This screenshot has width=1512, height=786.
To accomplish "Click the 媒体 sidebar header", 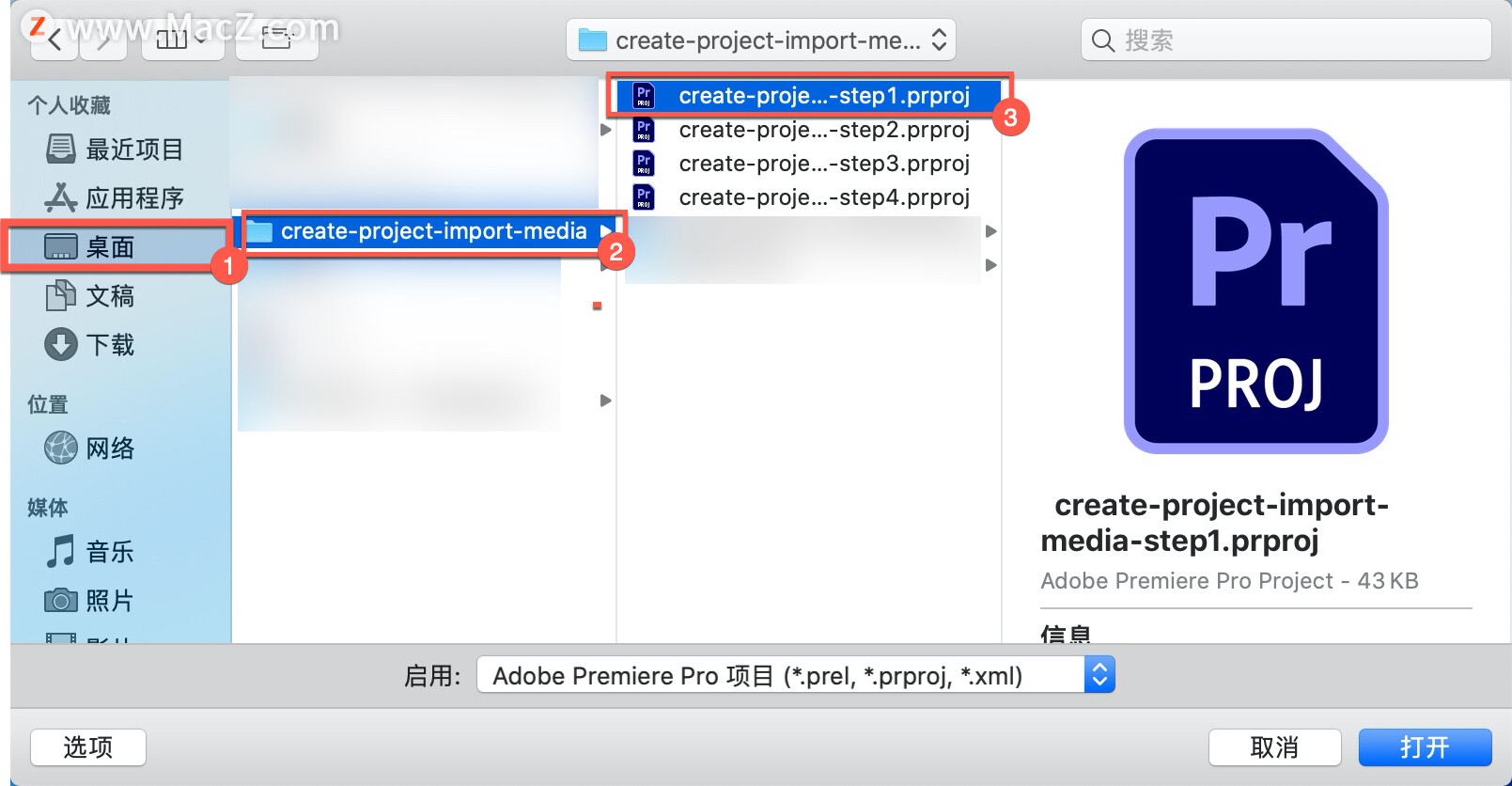I will tap(48, 508).
